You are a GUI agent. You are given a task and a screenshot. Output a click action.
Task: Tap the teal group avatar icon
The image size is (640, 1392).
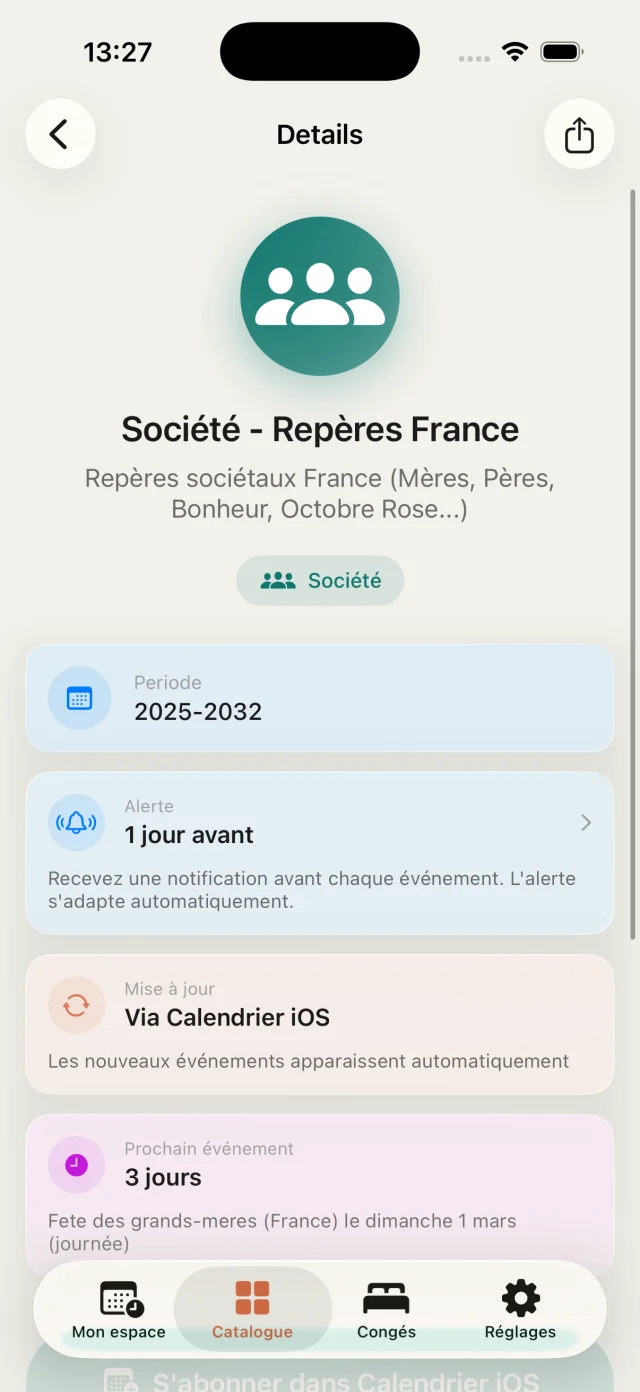[x=320, y=296]
